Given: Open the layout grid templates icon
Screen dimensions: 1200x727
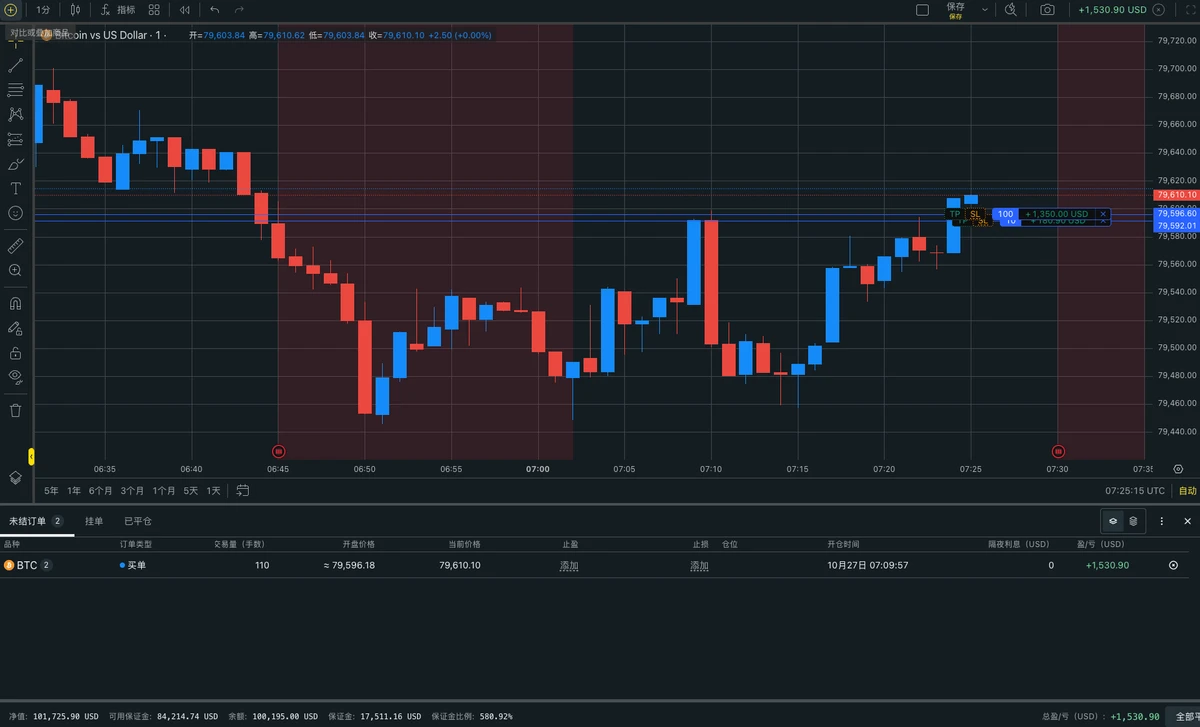Looking at the screenshot, I should (153, 9).
